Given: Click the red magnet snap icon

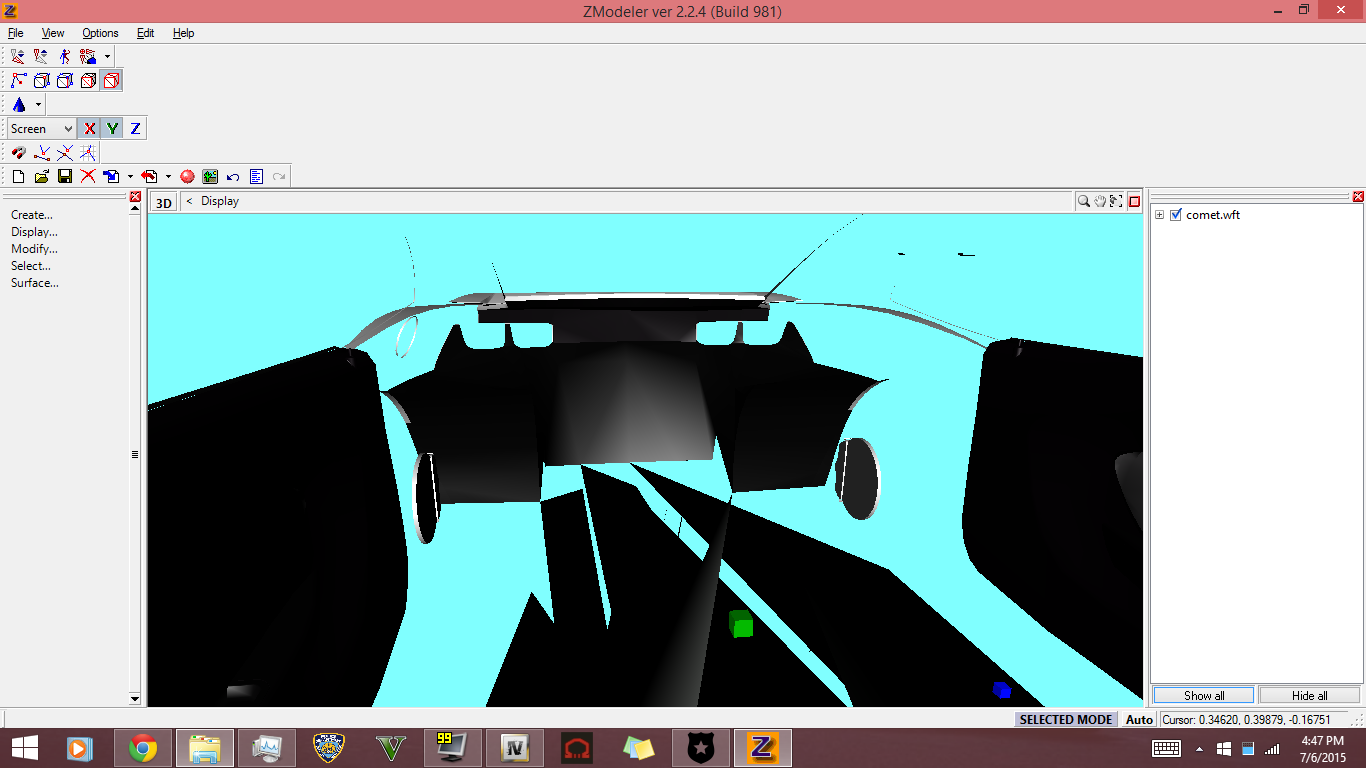Looking at the screenshot, I should click(18, 153).
